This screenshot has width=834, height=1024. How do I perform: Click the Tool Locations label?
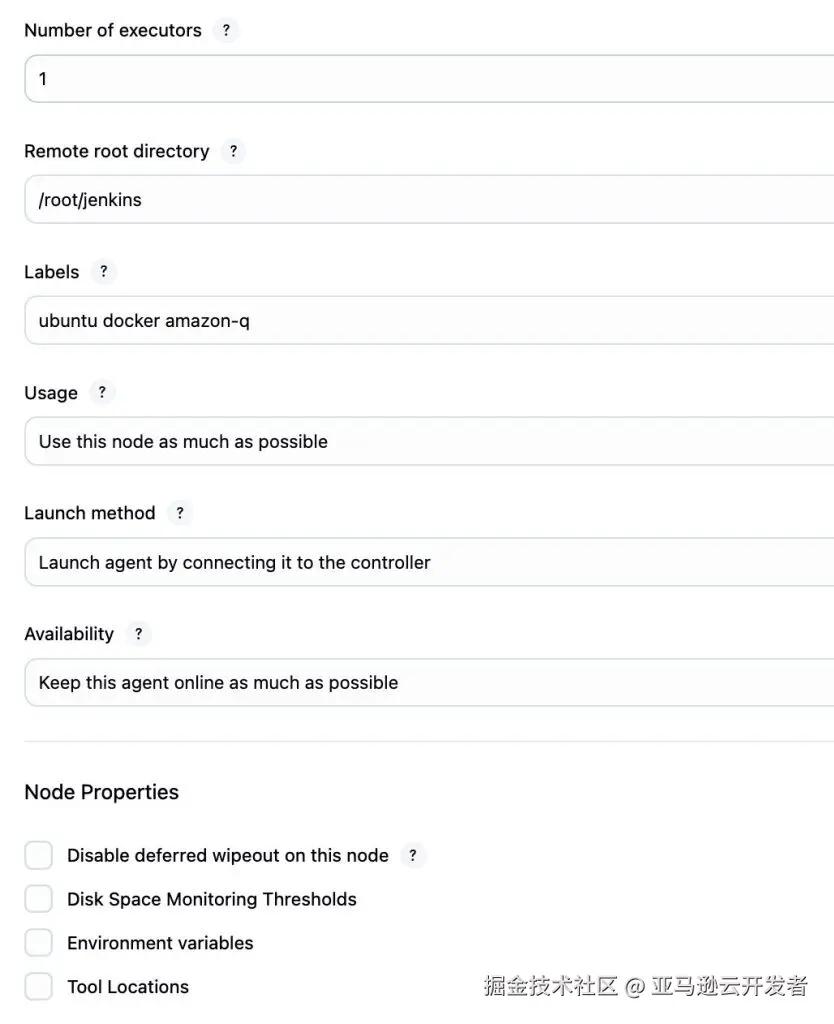pyautogui.click(x=128, y=987)
